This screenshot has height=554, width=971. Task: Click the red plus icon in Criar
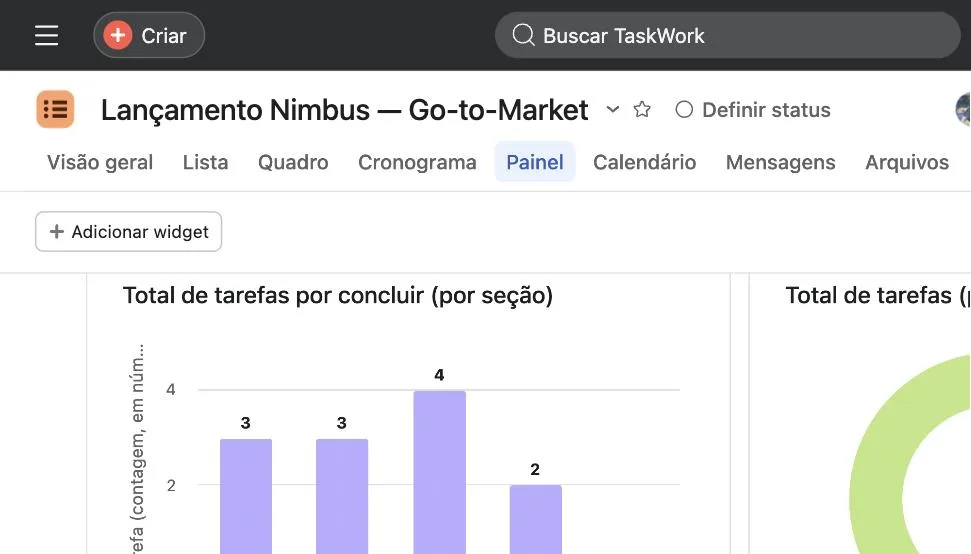click(118, 35)
